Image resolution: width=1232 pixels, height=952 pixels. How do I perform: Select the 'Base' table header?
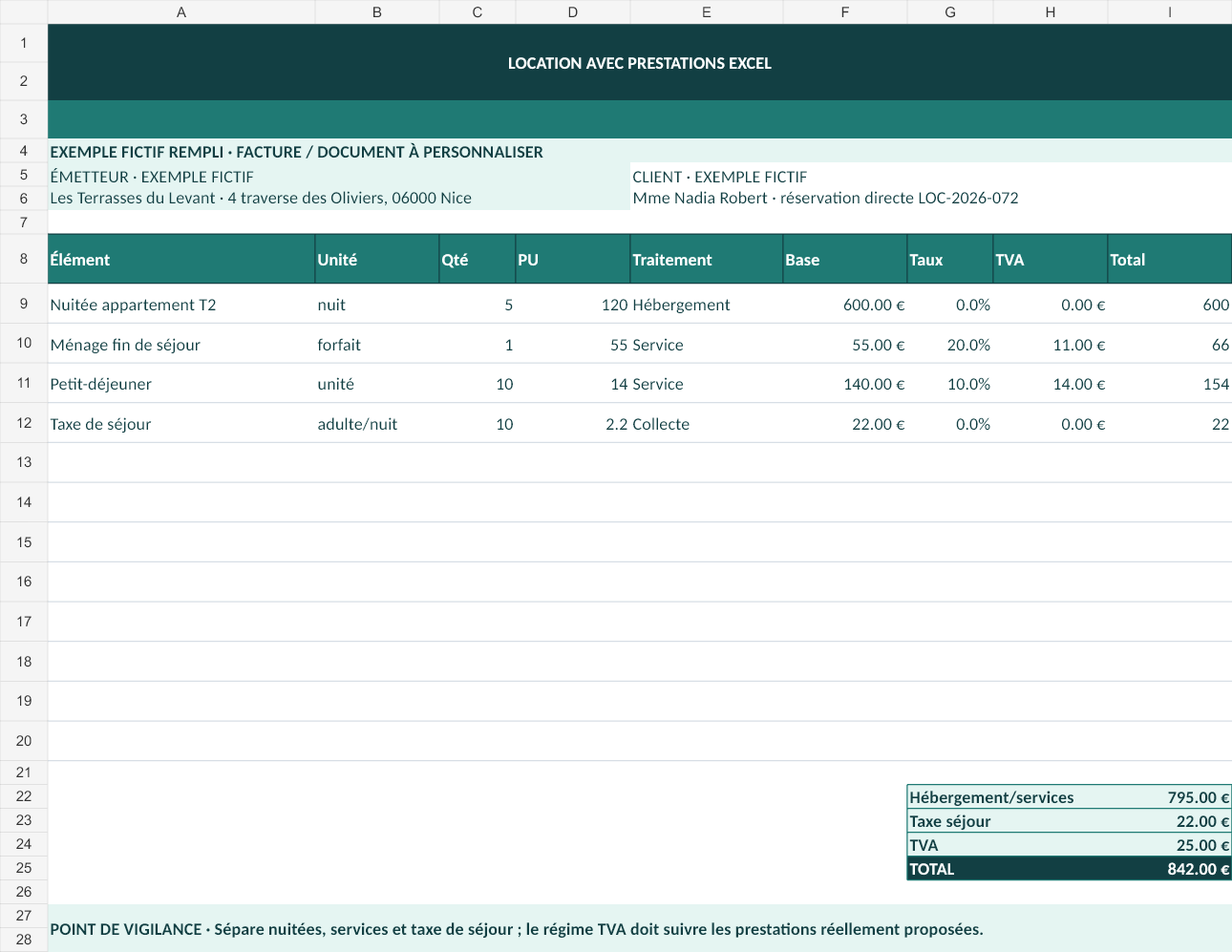pyautogui.click(x=845, y=259)
